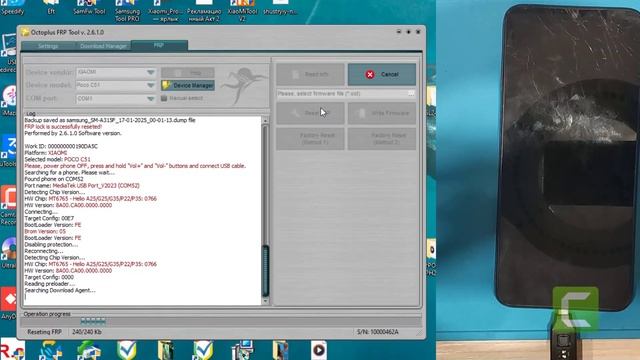Click the Octoplus app icon in title bar
Image resolution: width=640 pixels, height=360 pixels.
[25, 32]
